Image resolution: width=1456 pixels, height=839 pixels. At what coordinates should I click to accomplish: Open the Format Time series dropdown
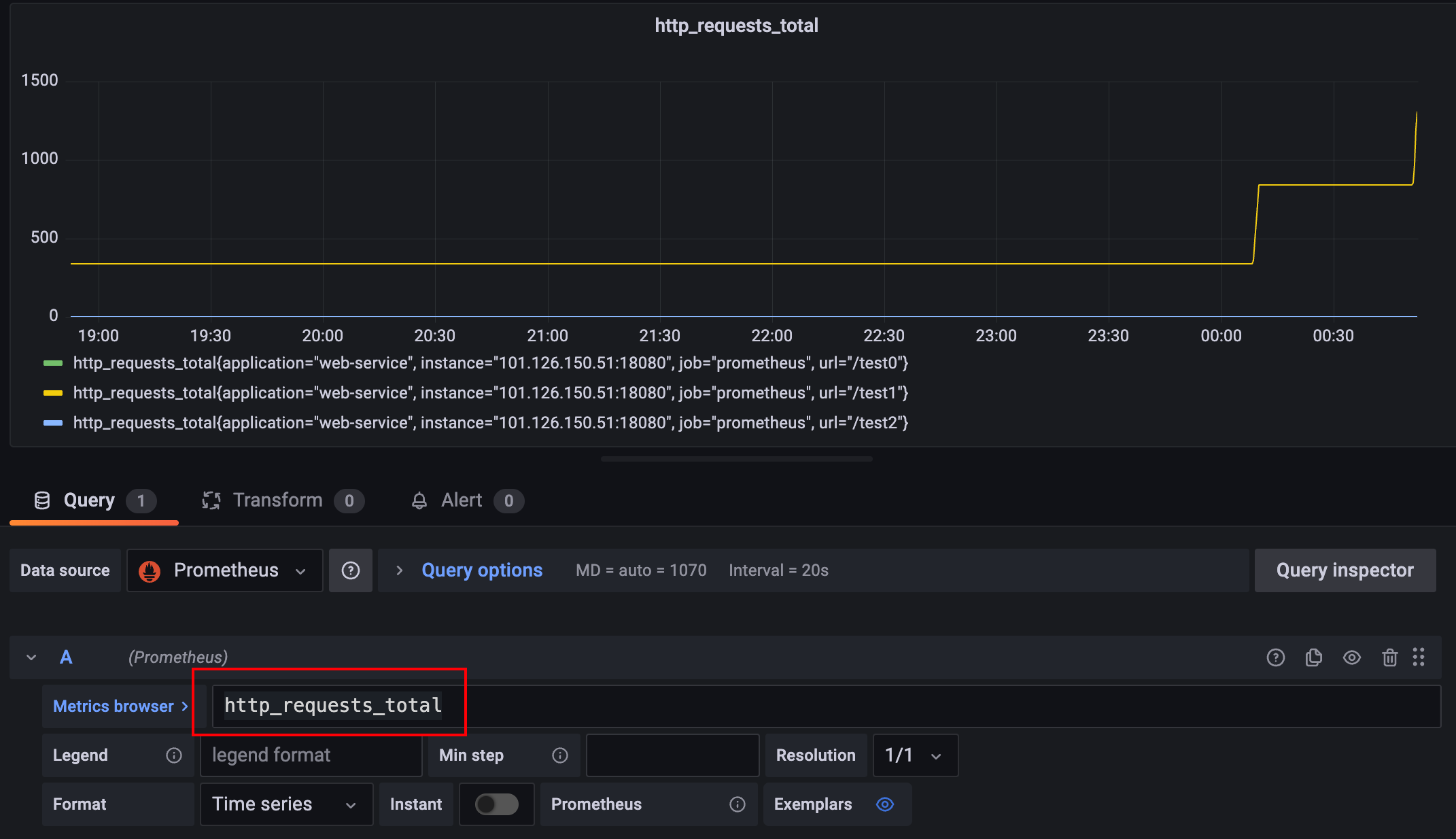285,804
